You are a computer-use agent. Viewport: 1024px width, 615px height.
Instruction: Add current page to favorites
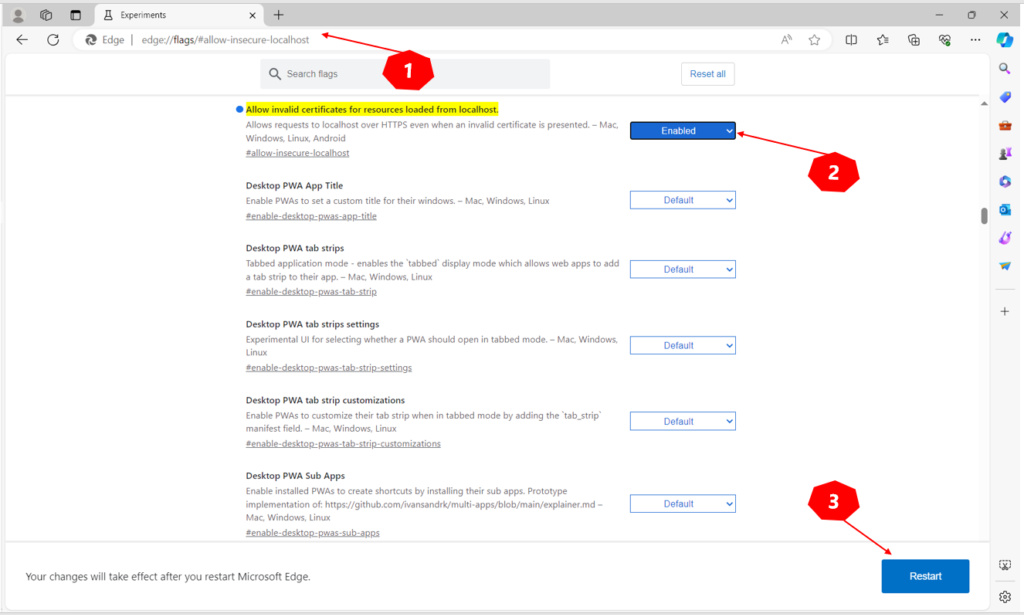click(x=814, y=40)
